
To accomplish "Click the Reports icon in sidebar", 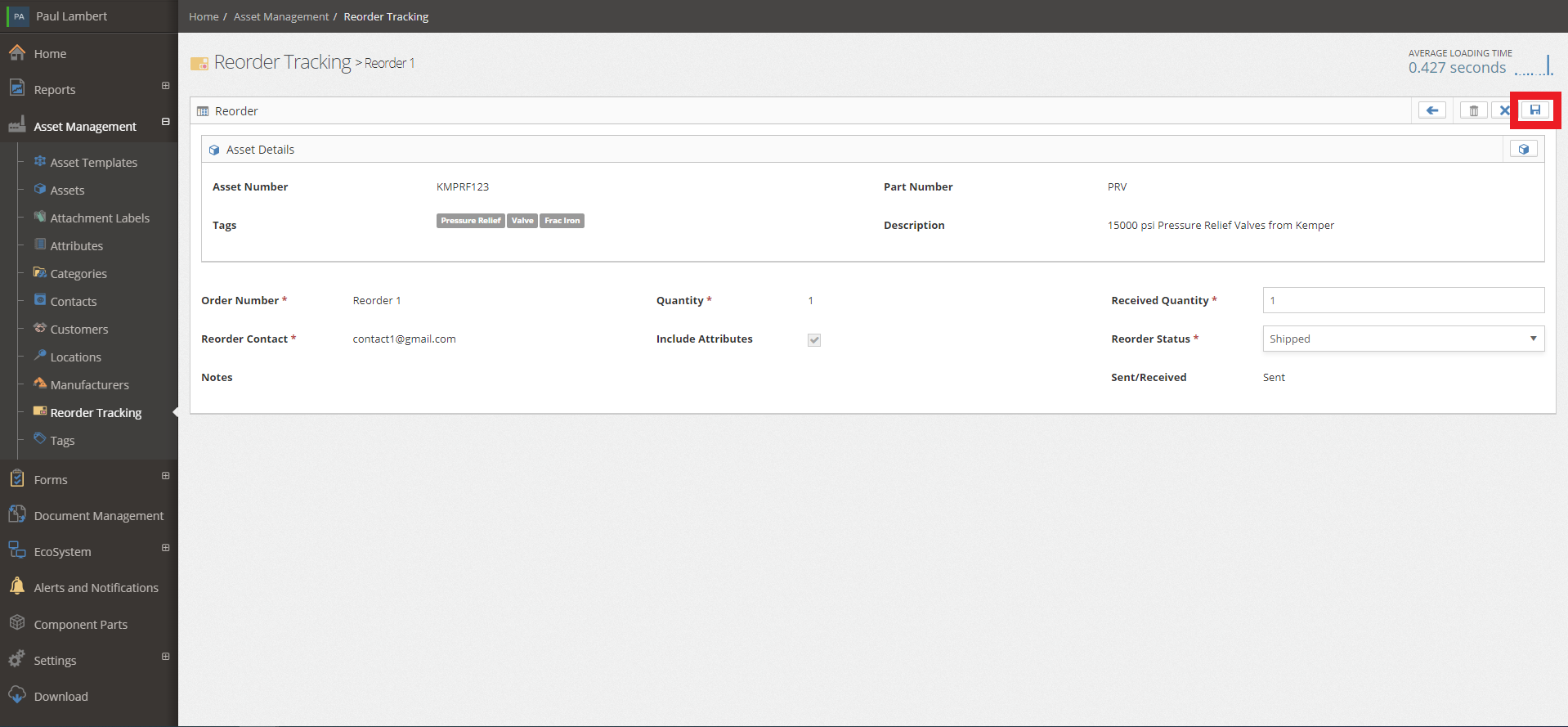I will (x=17, y=88).
